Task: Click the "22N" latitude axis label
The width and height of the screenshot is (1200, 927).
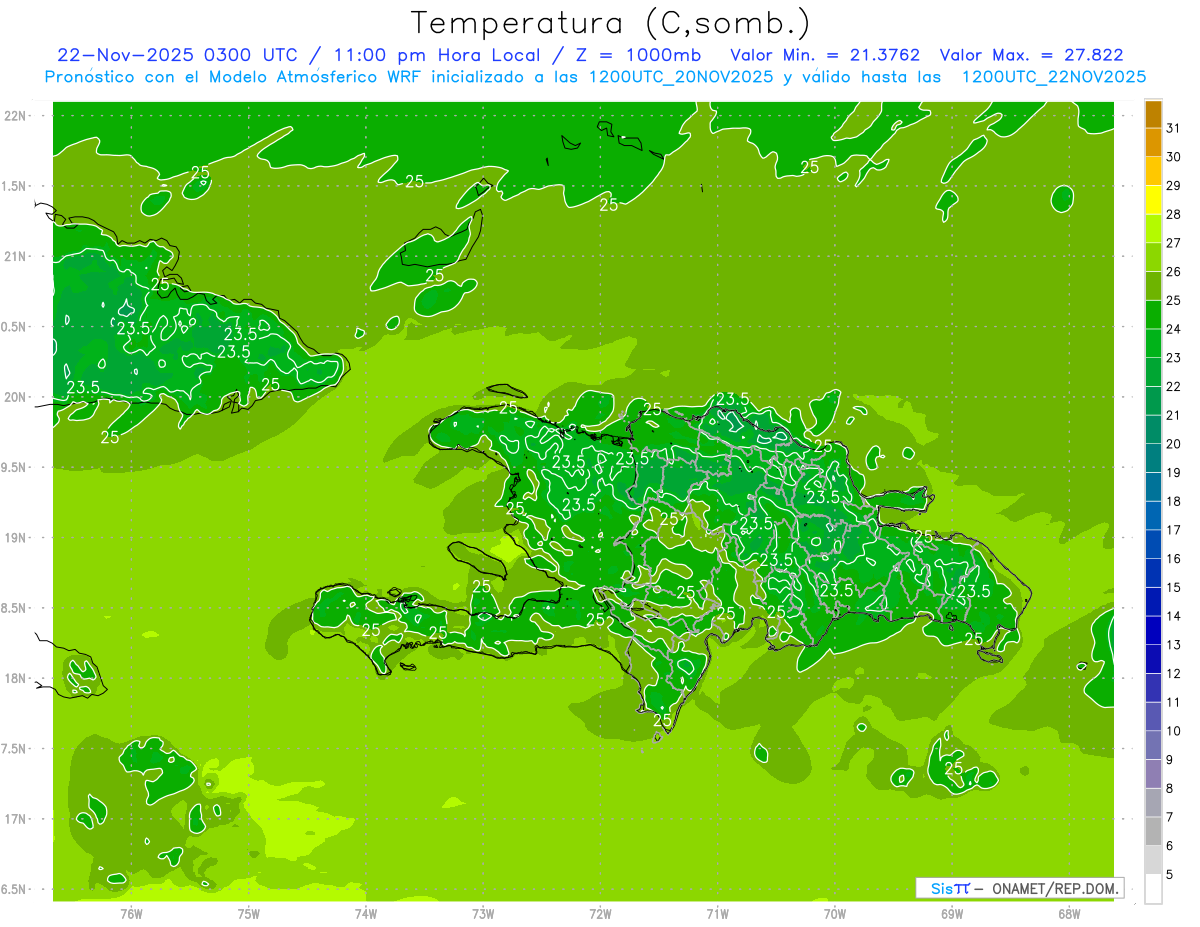Action: [x=15, y=115]
